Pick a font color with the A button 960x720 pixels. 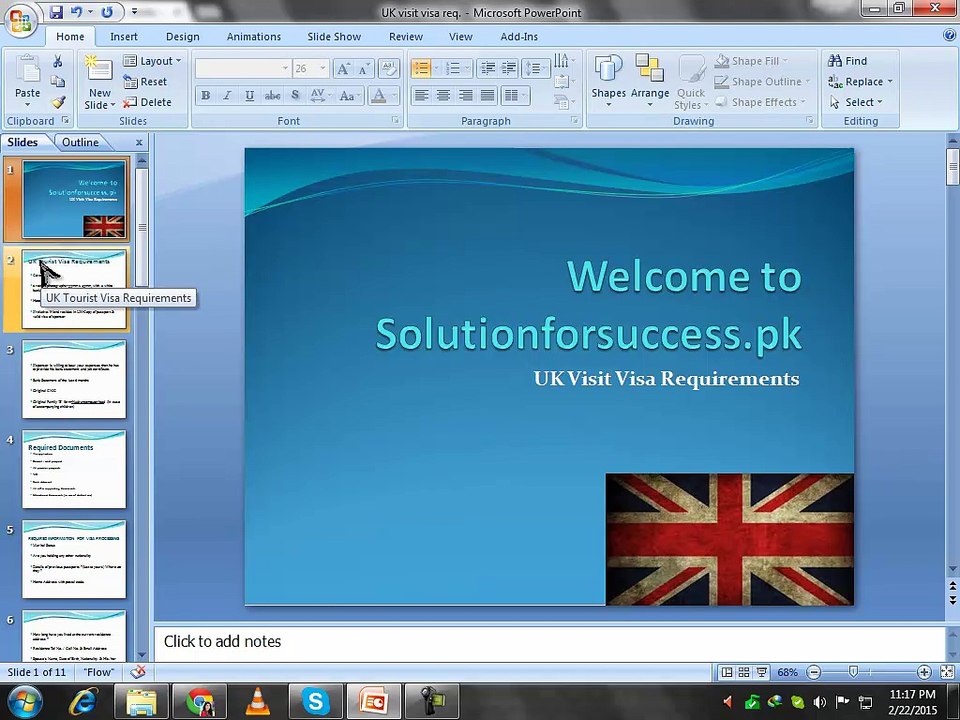379,95
